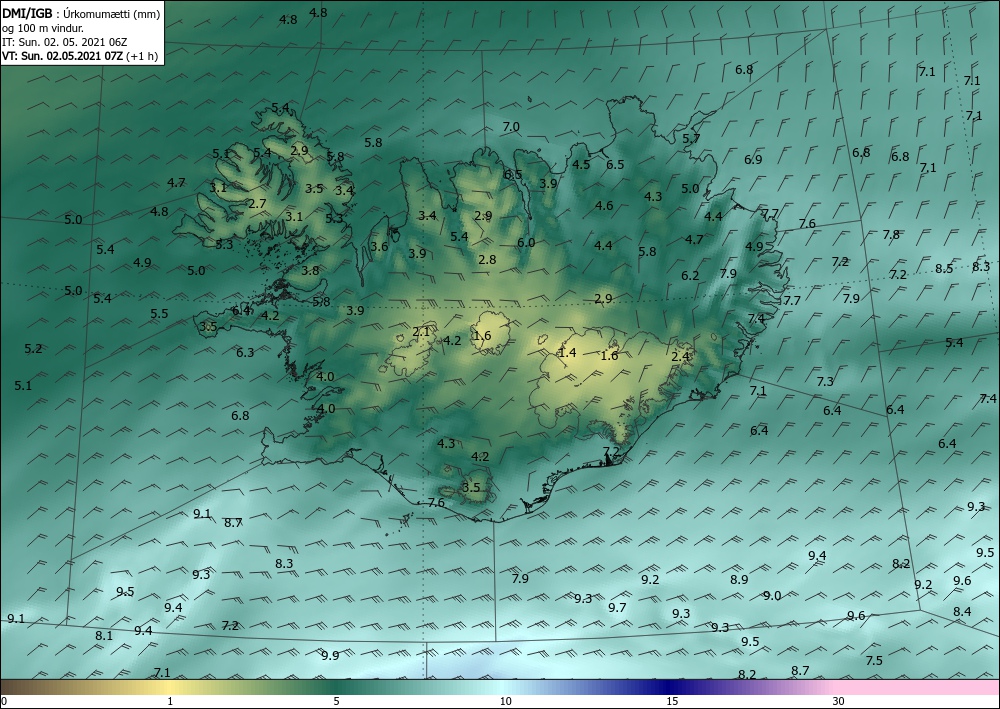The image size is (1000, 709).
Task: Click the '10' label on the color scale
Action: pyautogui.click(x=505, y=701)
